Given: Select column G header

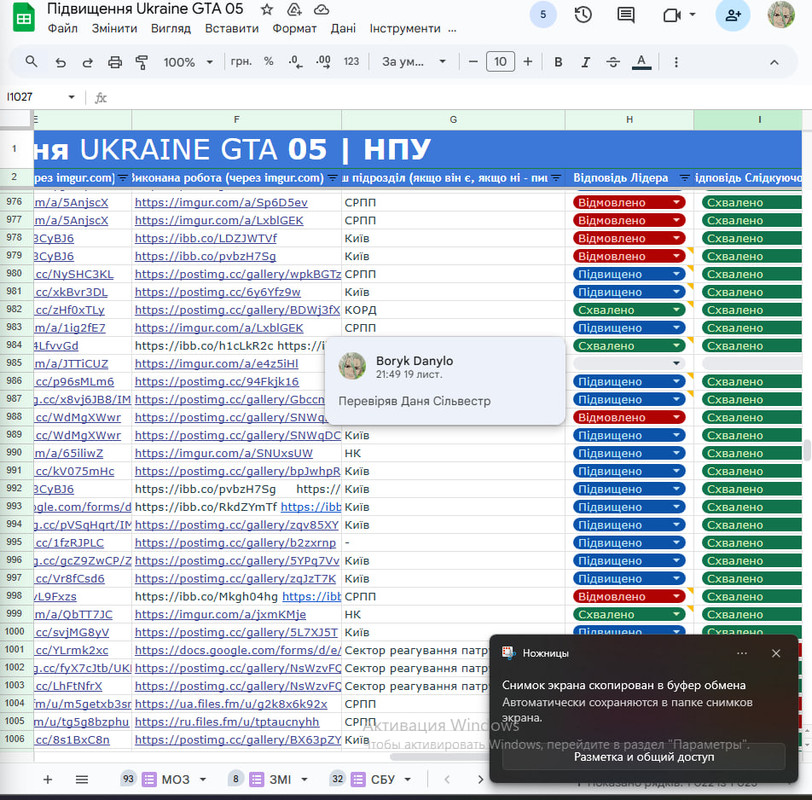Looking at the screenshot, I should (x=453, y=120).
